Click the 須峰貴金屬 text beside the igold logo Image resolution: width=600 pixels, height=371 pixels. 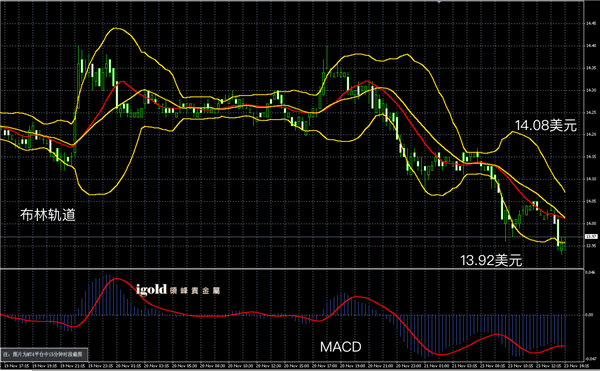tap(195, 291)
